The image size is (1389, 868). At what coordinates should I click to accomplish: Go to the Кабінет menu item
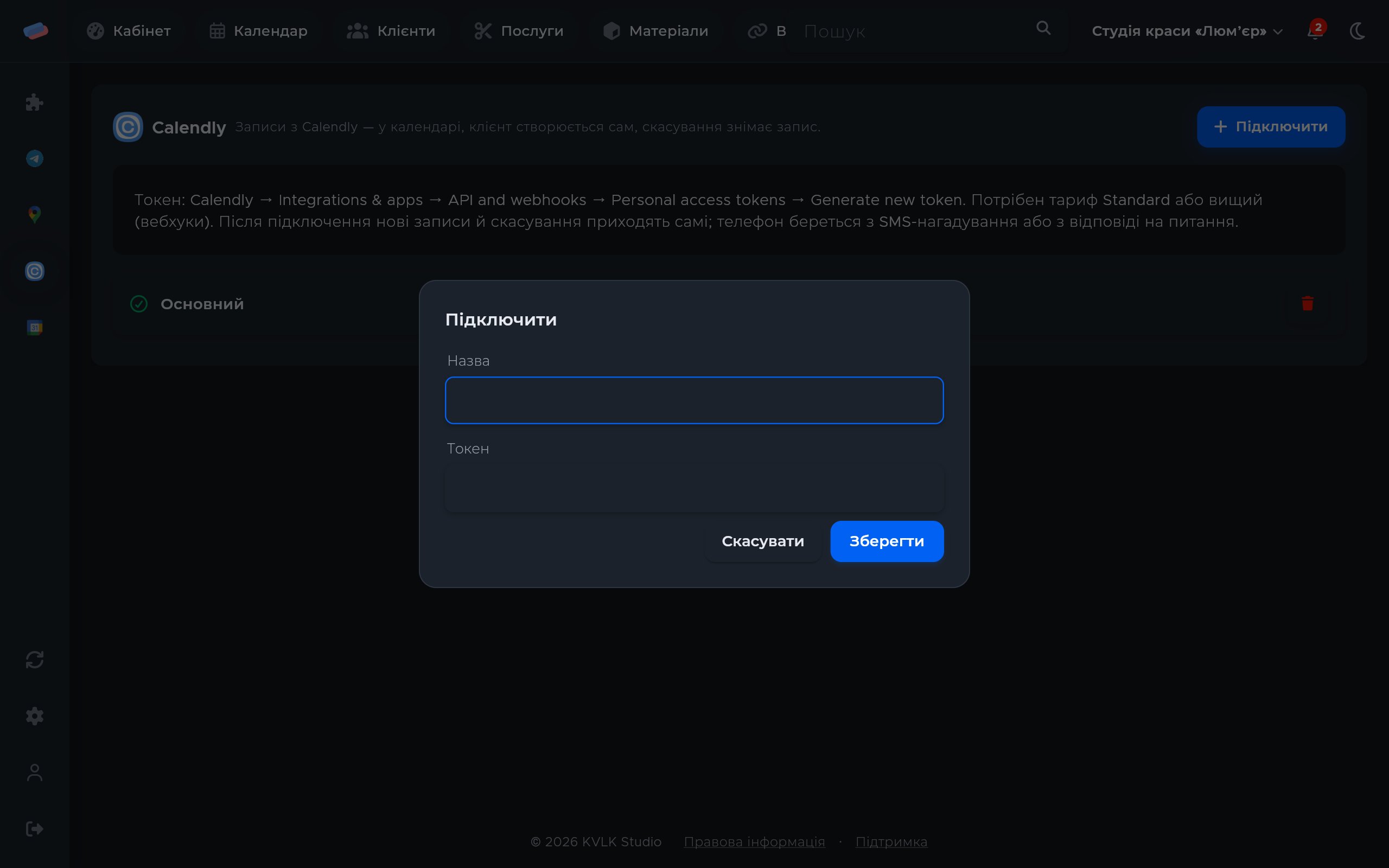click(x=129, y=31)
